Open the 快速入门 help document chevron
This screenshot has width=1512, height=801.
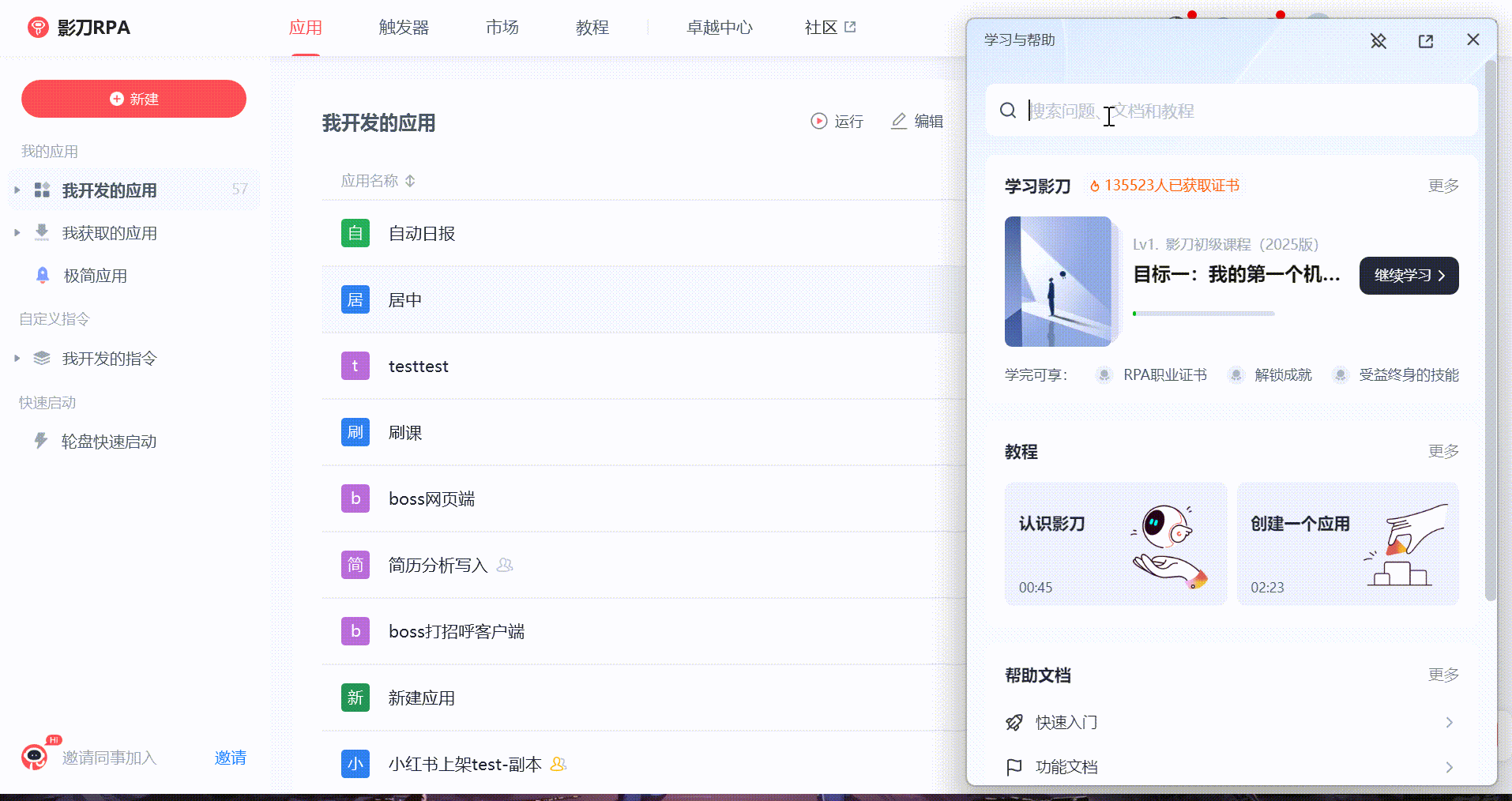[x=1449, y=722]
